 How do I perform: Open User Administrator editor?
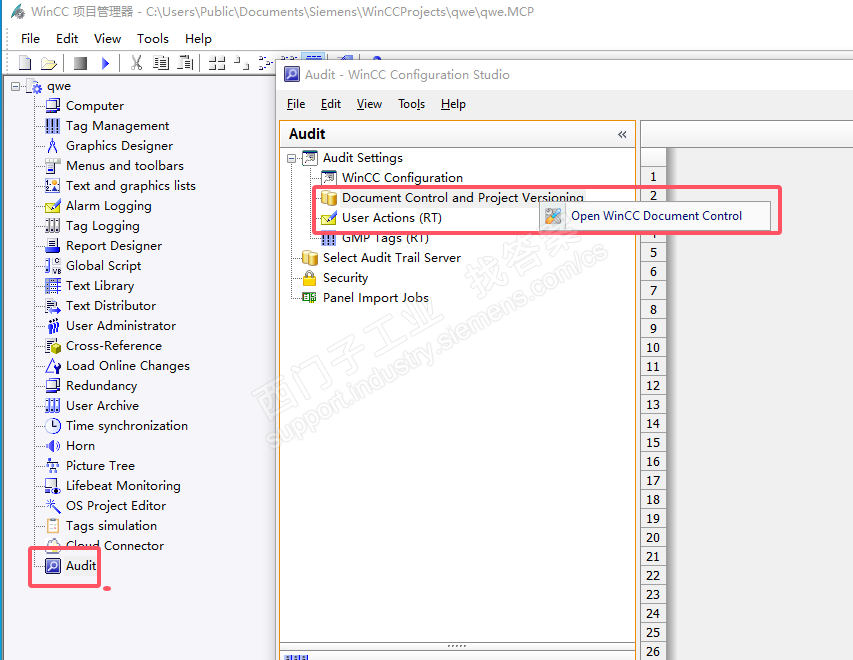coord(121,325)
